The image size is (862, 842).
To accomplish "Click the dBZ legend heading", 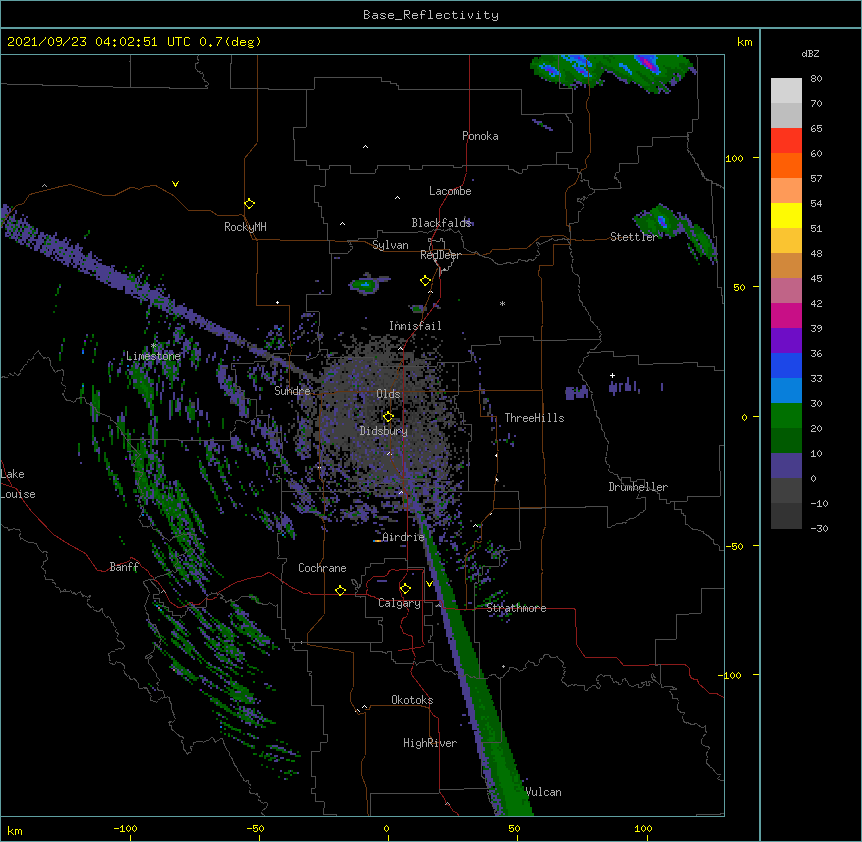I will [x=810, y=53].
